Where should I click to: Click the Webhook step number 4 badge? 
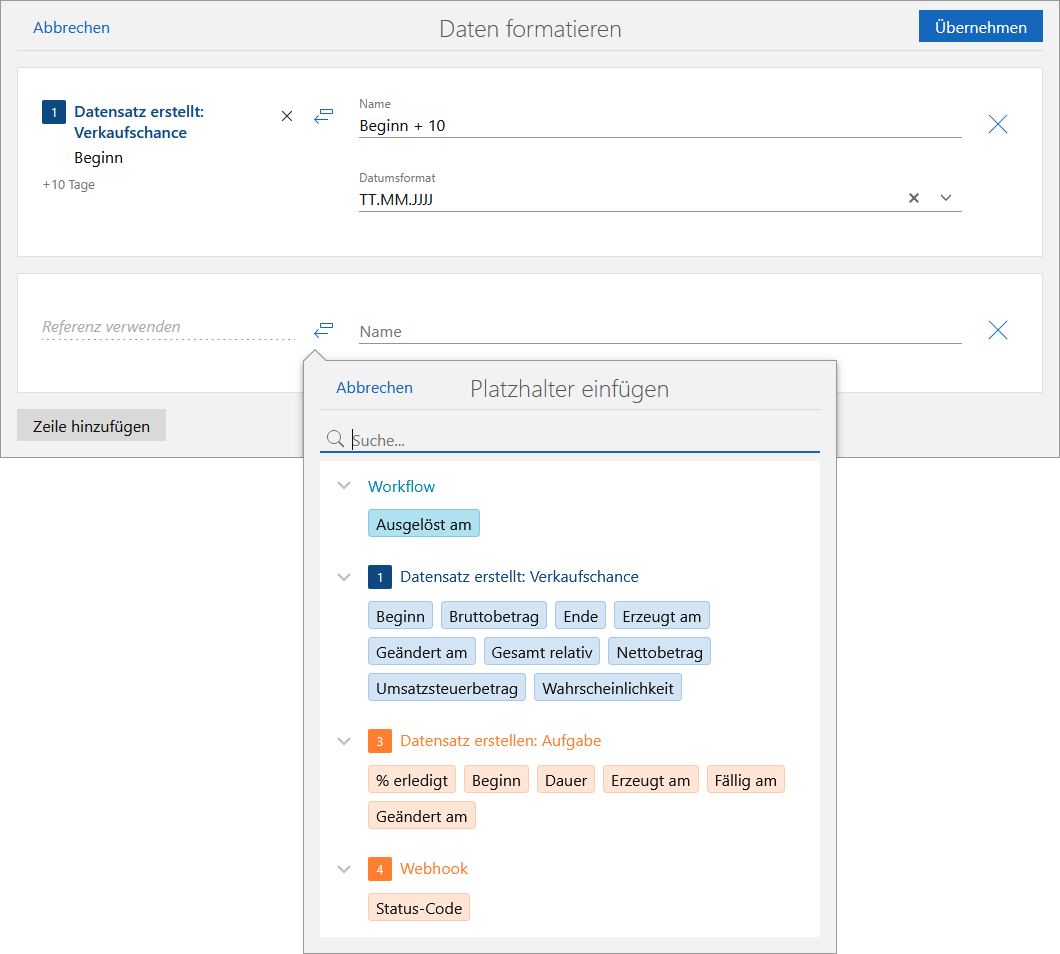[x=379, y=869]
